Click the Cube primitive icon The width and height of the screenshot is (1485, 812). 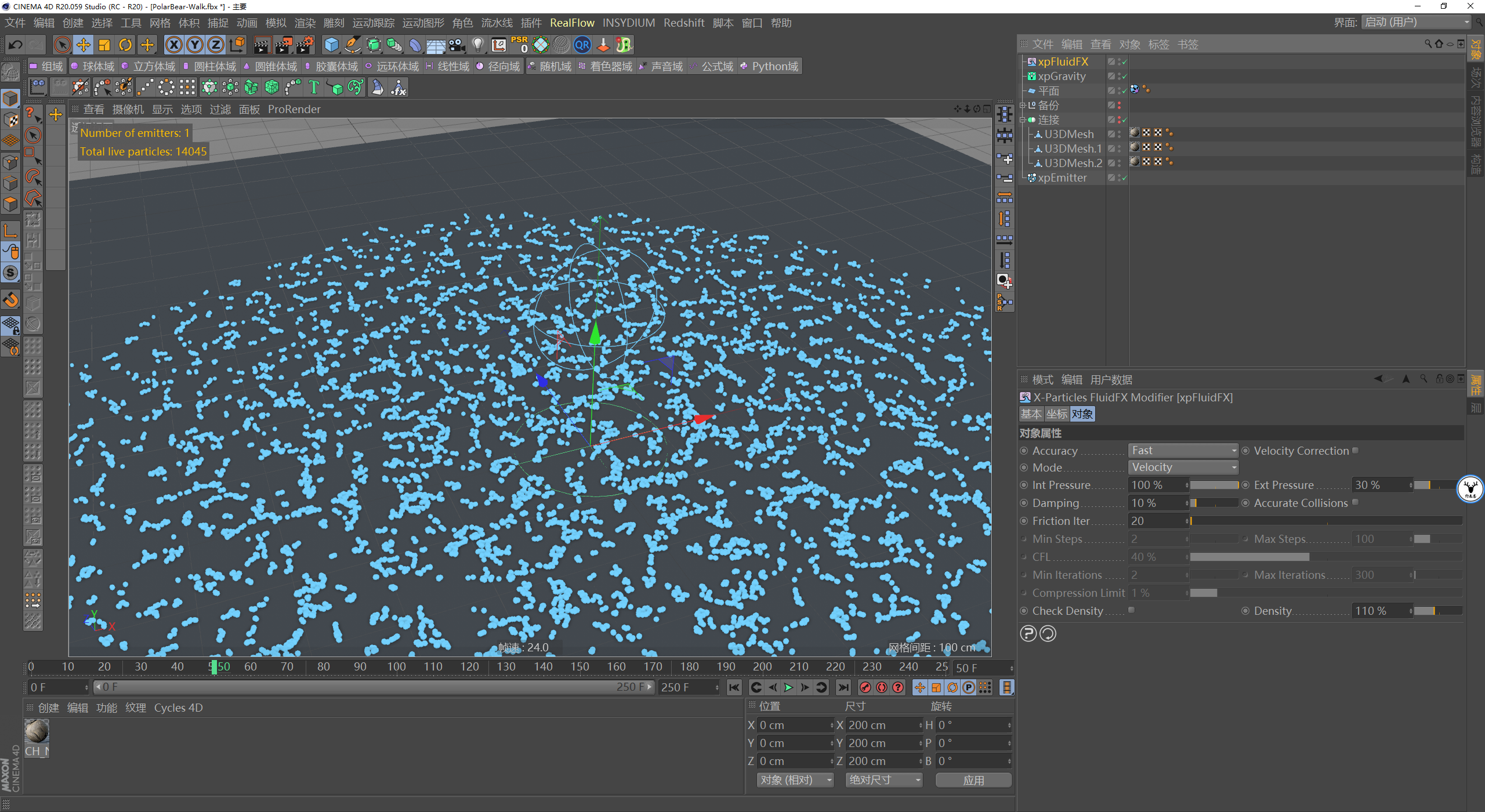pos(331,45)
